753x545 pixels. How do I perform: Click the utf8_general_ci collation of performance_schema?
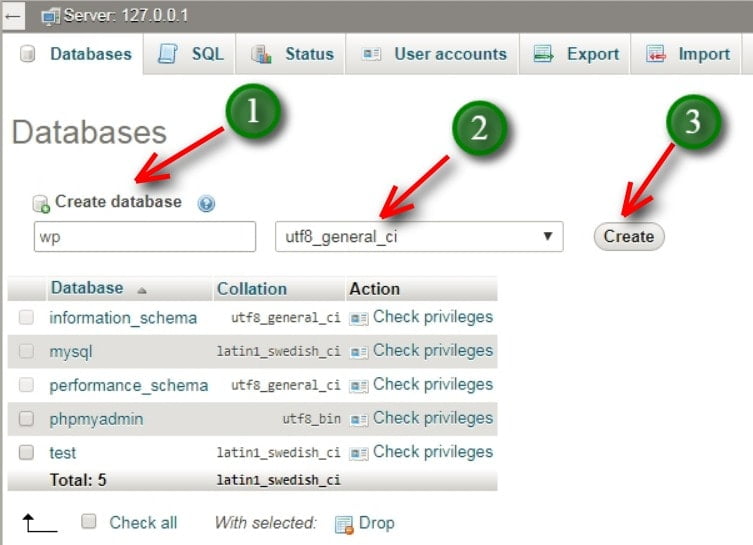click(285, 385)
